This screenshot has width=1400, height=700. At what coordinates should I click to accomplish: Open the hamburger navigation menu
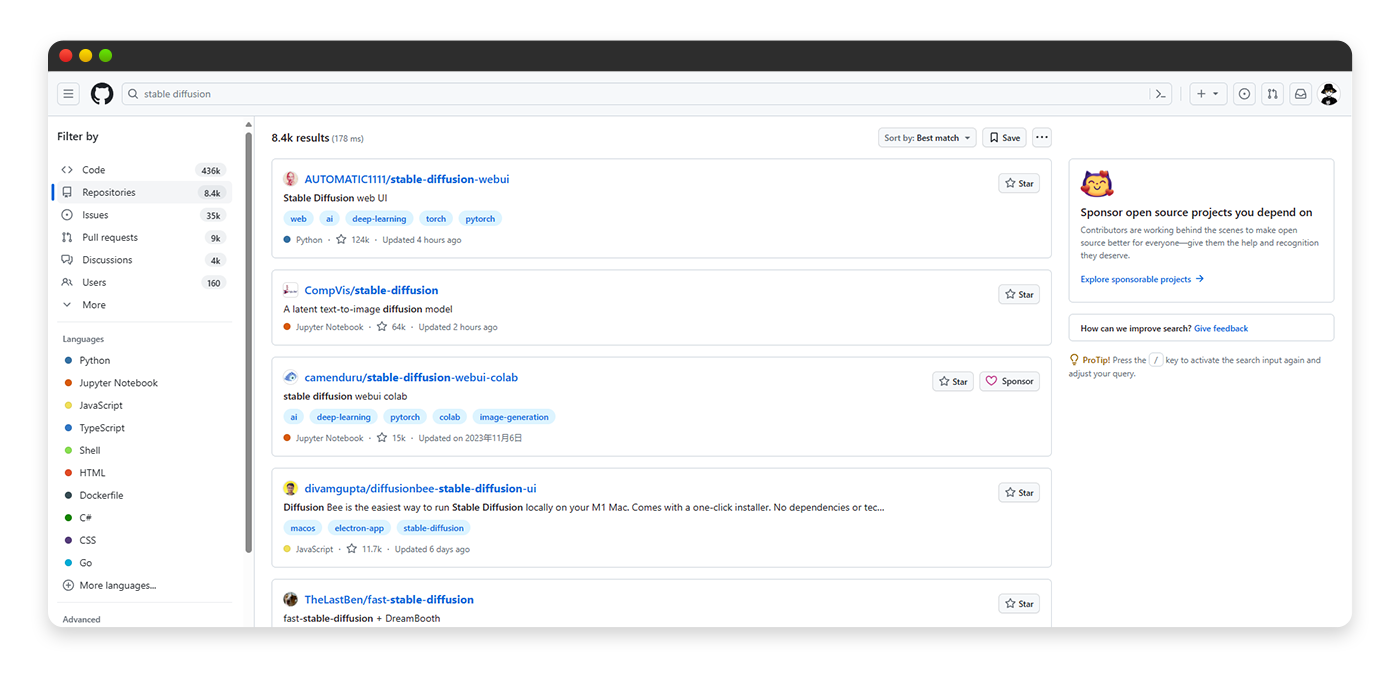tap(68, 94)
